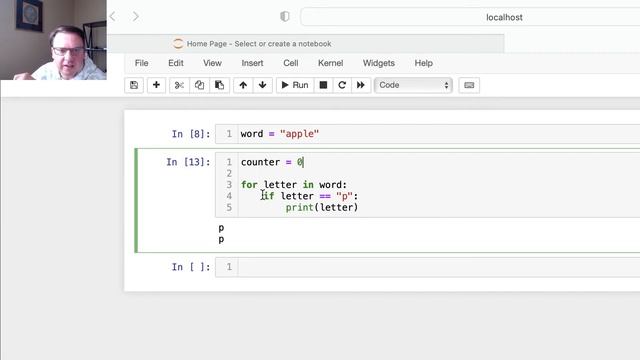This screenshot has width=640, height=360.
Task: Click the privacy shield icon
Action: (284, 16)
